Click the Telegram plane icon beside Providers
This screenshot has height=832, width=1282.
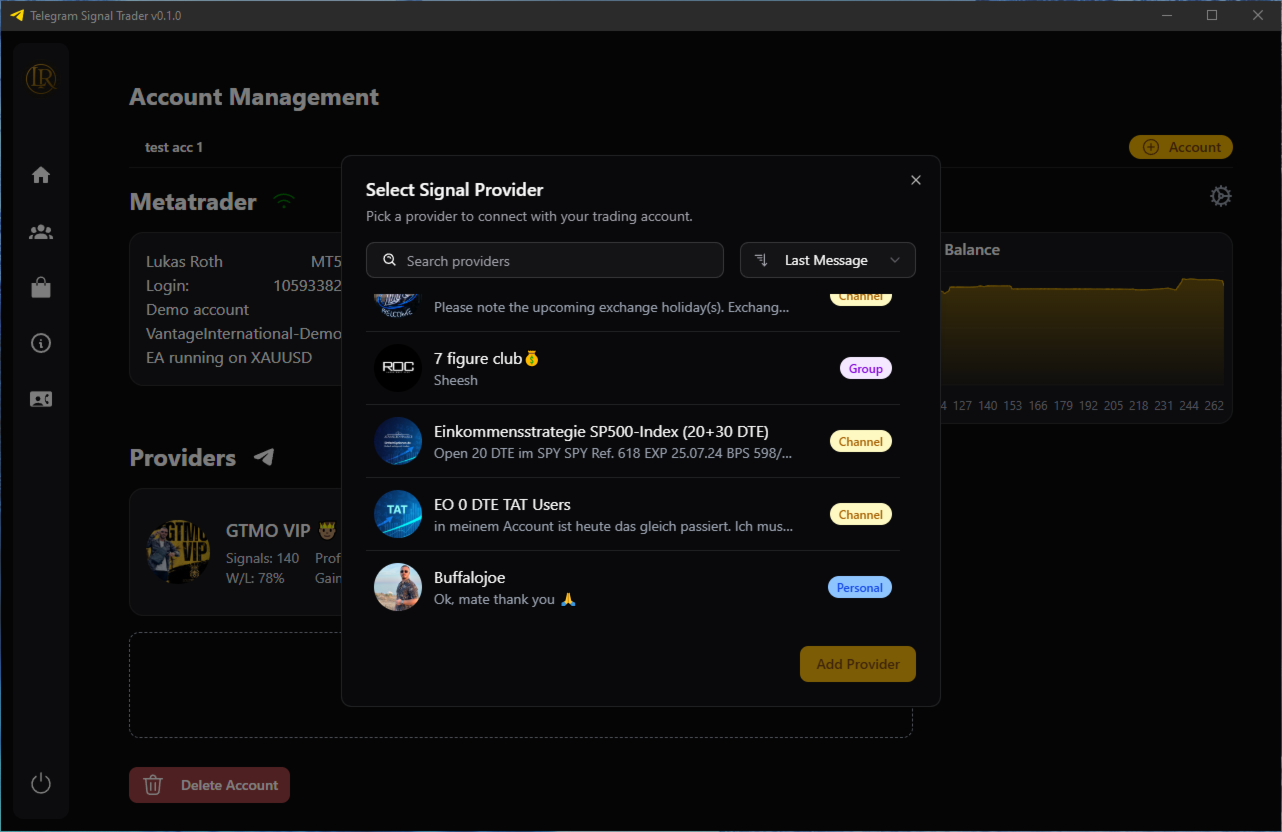pos(264,457)
